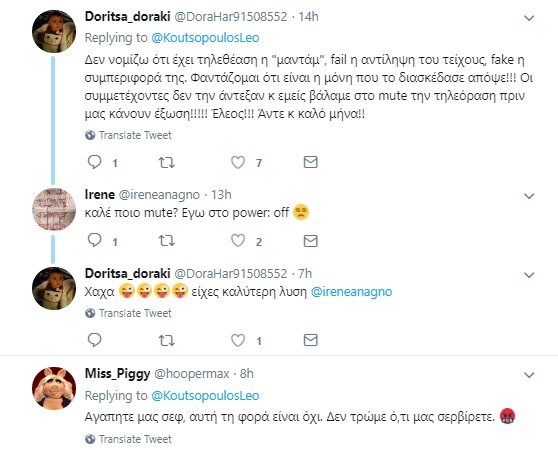Viewport: 558px width, 450px height.
Task: Reply to the Χαχα tweet
Action: [95, 340]
